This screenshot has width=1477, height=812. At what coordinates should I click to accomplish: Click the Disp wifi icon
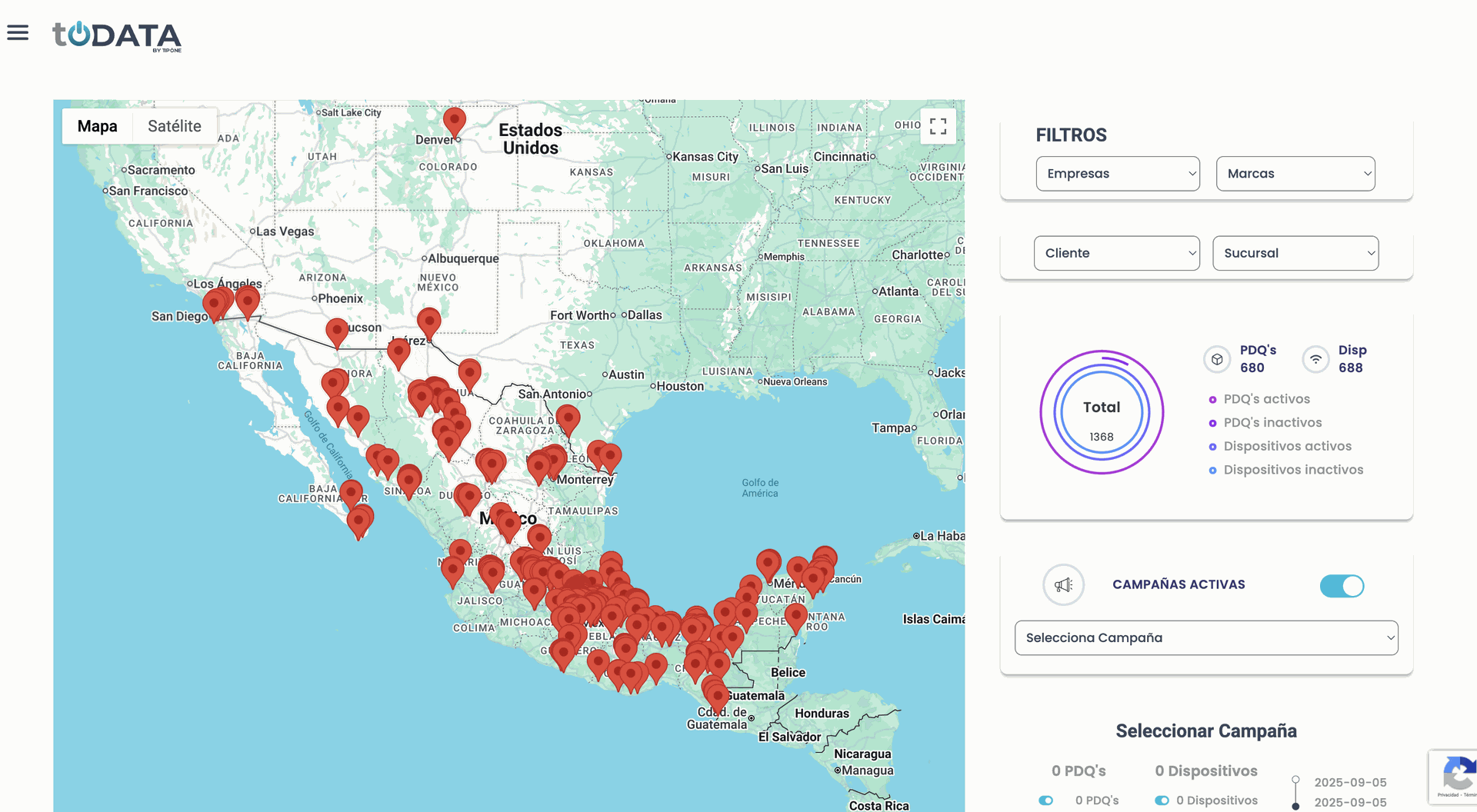coord(1315,359)
